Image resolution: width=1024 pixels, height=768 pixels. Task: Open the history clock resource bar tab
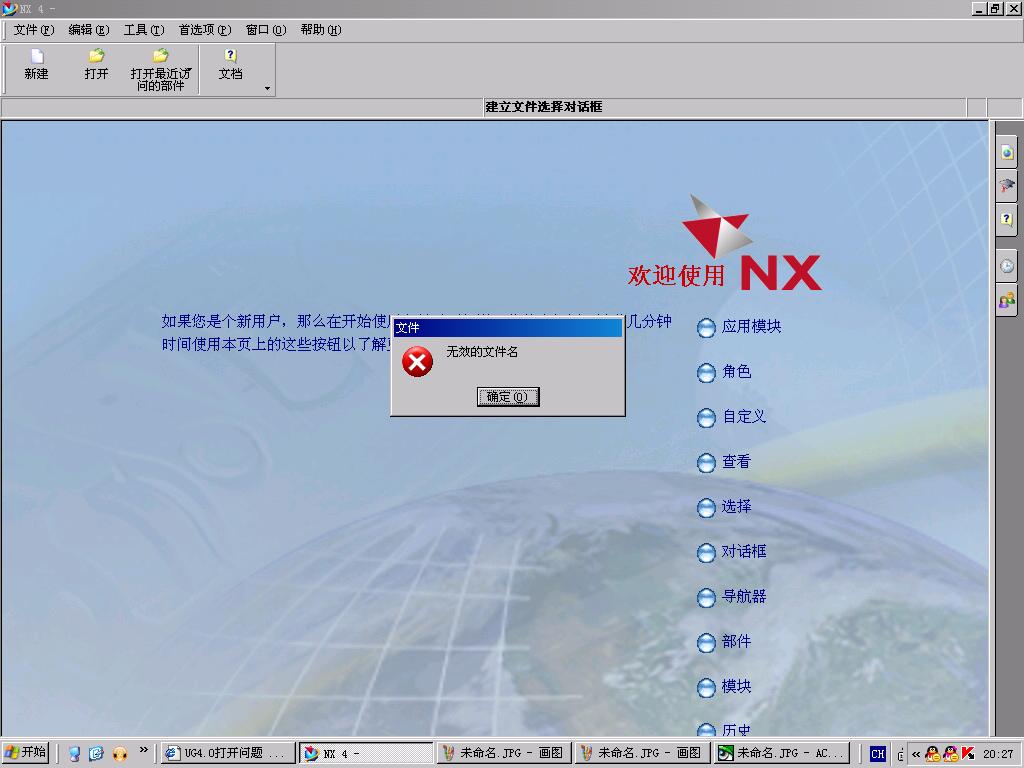tap(1007, 266)
